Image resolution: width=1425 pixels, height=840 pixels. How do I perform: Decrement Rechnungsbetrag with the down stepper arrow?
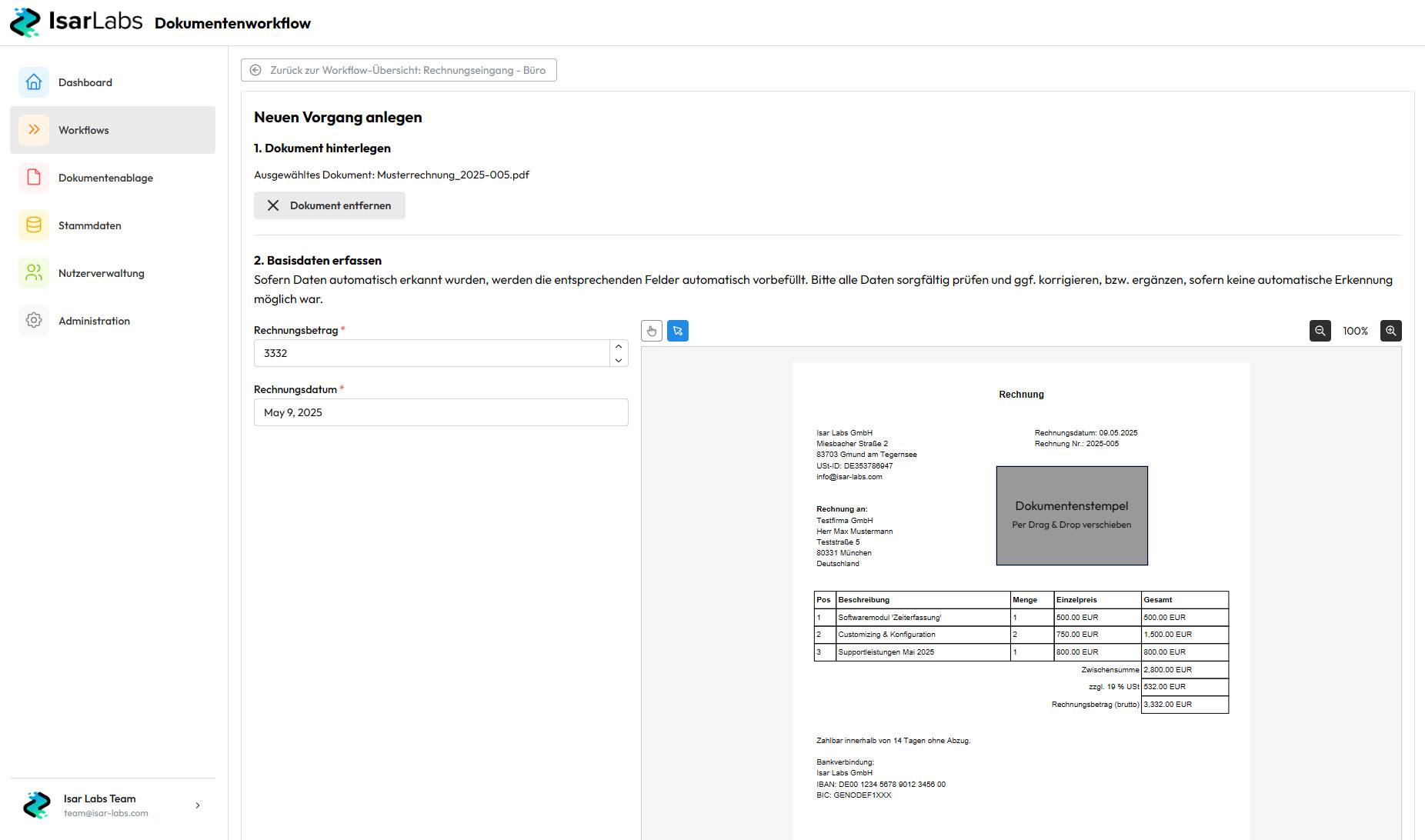pyautogui.click(x=618, y=360)
